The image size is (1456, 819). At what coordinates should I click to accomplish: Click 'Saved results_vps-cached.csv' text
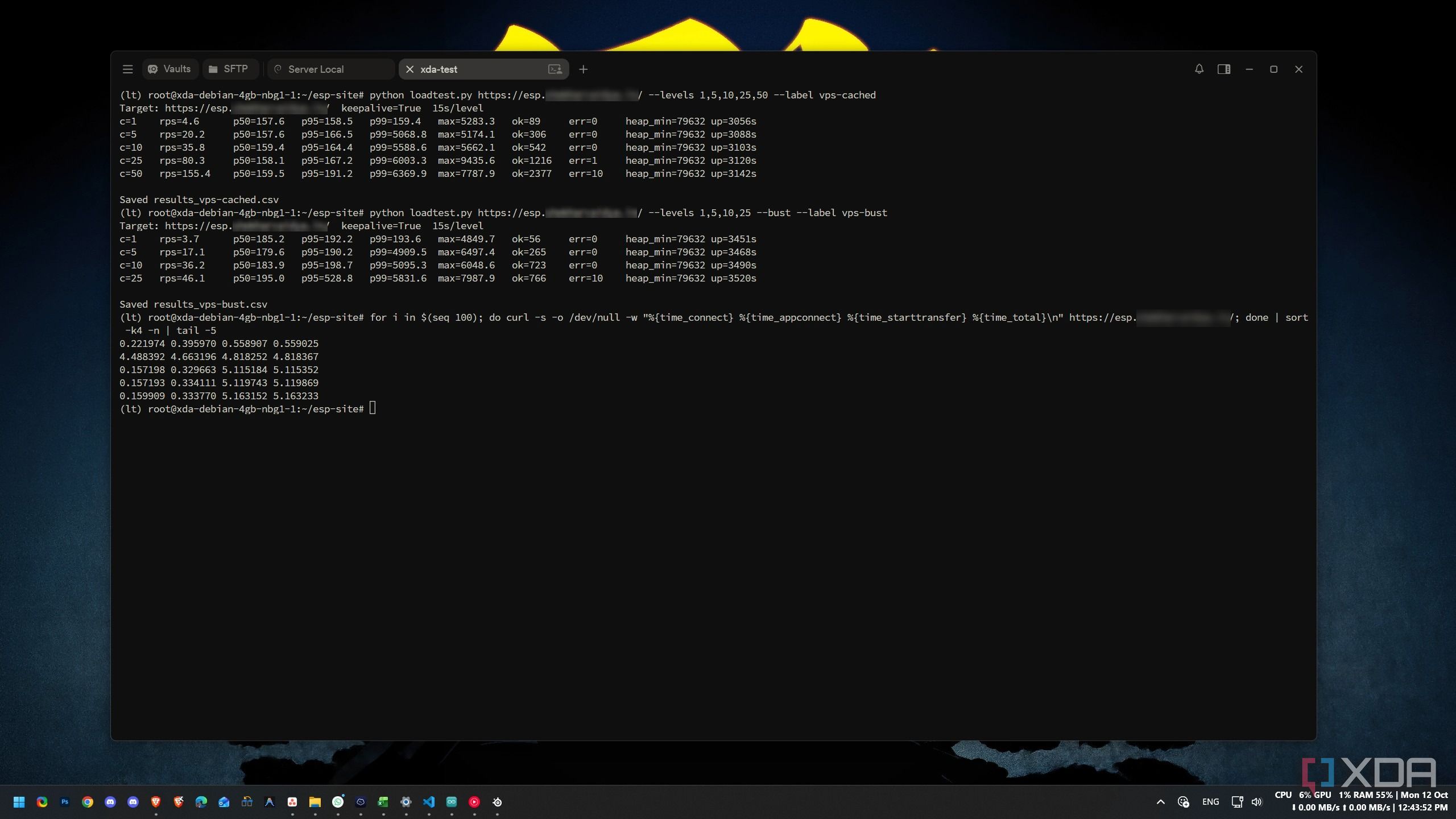[199, 200]
